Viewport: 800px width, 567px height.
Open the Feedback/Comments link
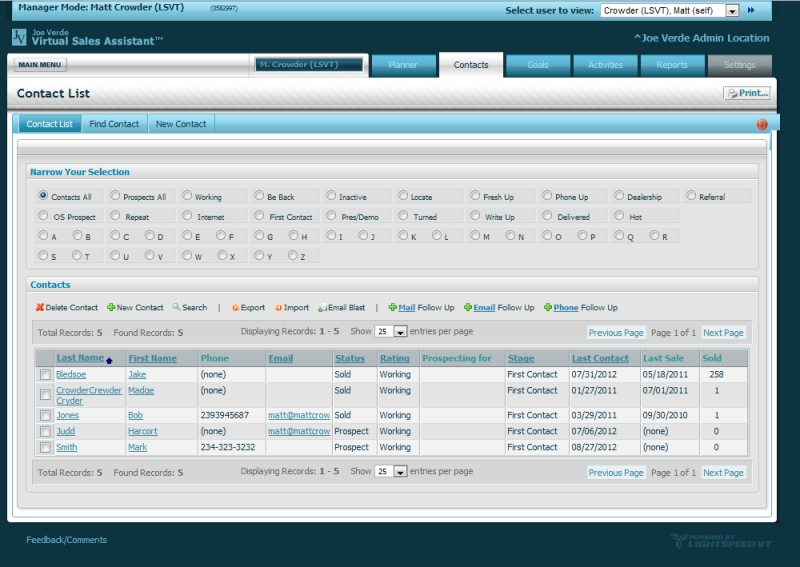click(x=66, y=540)
